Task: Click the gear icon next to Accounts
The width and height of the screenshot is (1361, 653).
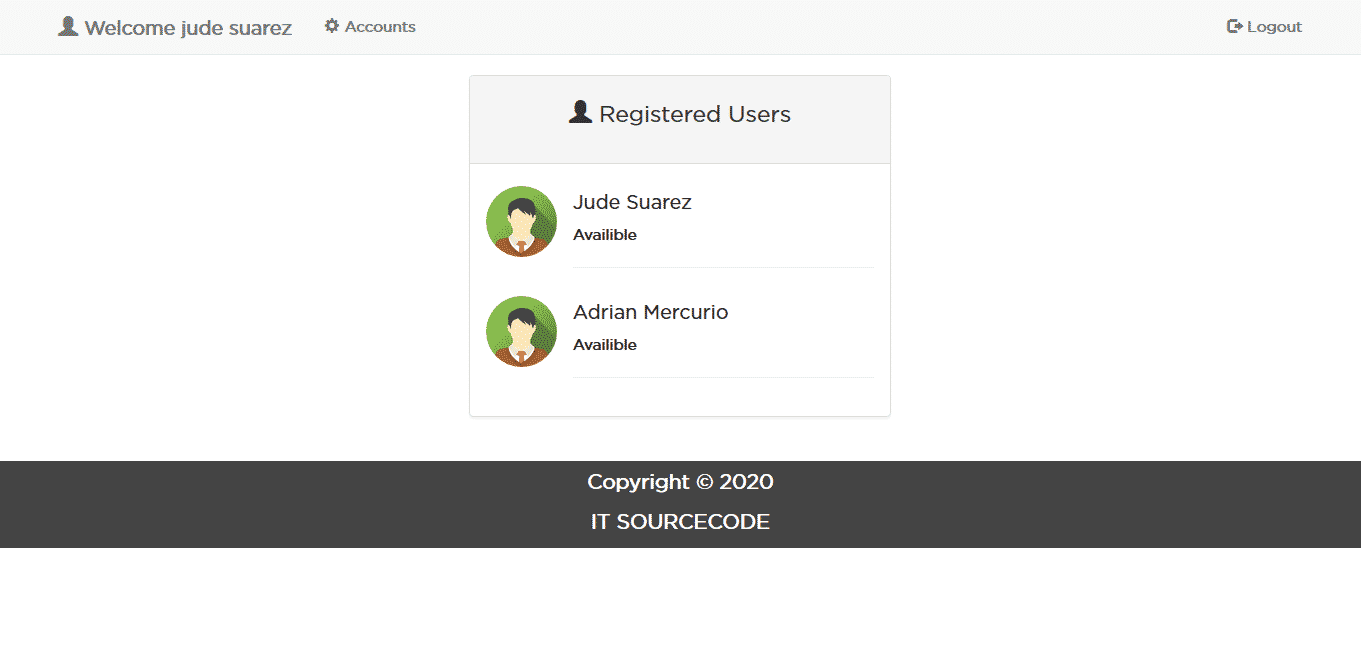Action: tap(331, 26)
